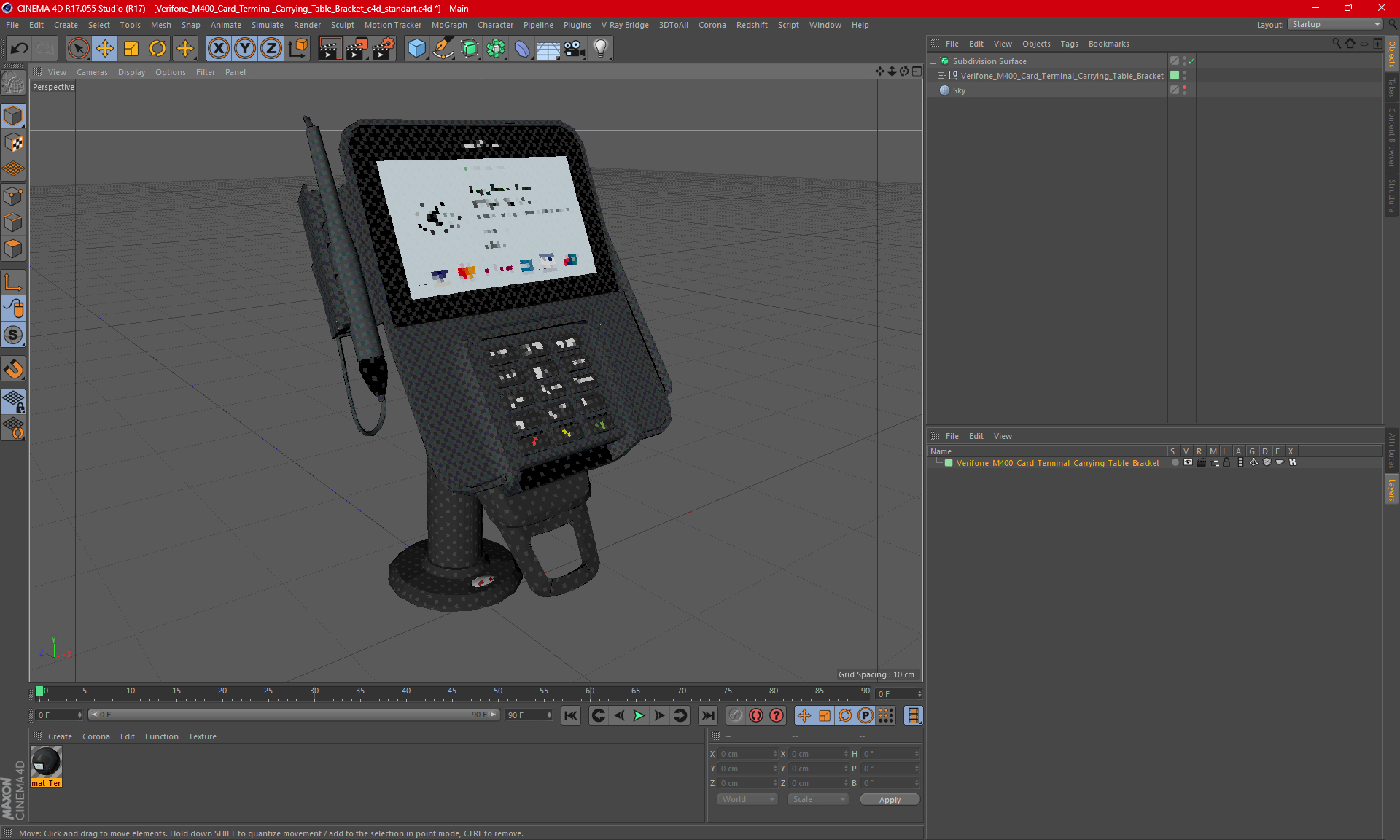Open the vertical Layers tab
The image size is (1400, 840).
(x=1391, y=489)
